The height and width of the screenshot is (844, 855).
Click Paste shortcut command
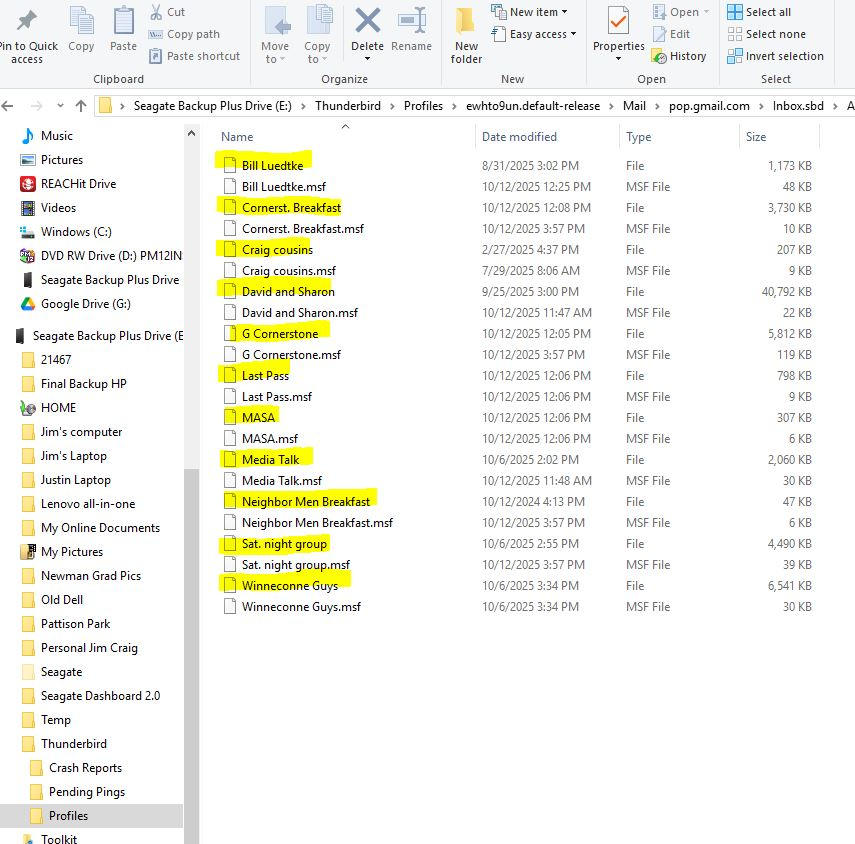(x=194, y=56)
